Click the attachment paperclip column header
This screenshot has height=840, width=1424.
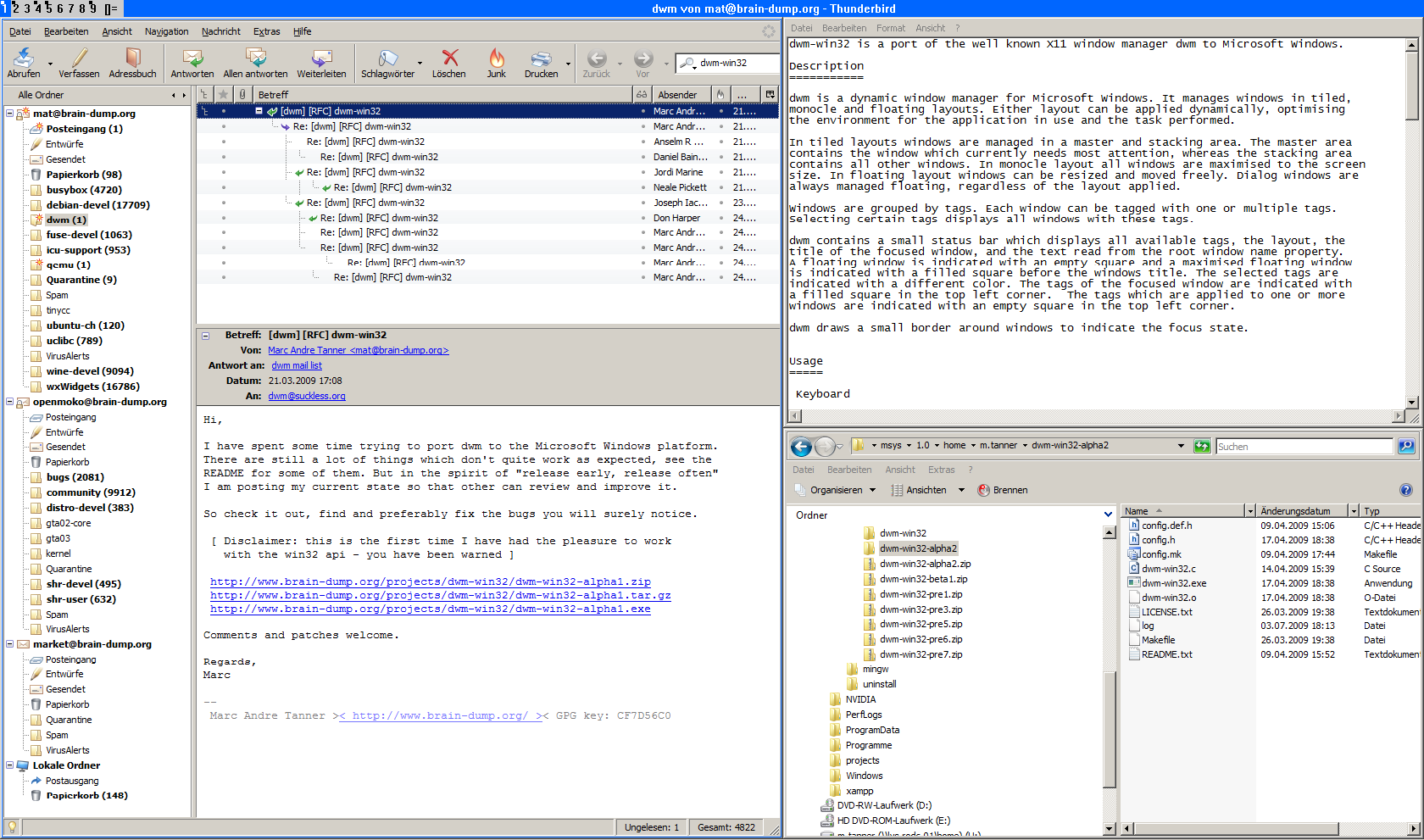pos(242,94)
